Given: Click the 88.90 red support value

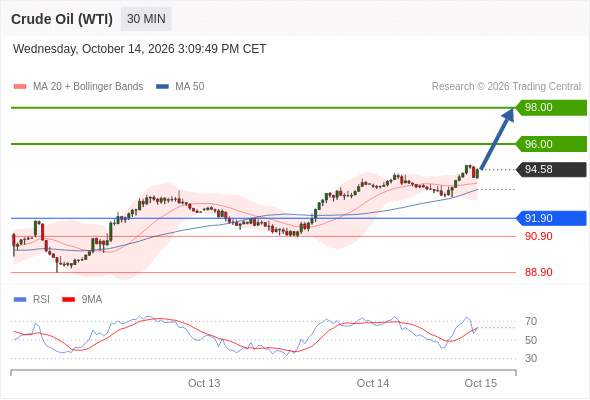Looking at the screenshot, I should (x=539, y=272).
